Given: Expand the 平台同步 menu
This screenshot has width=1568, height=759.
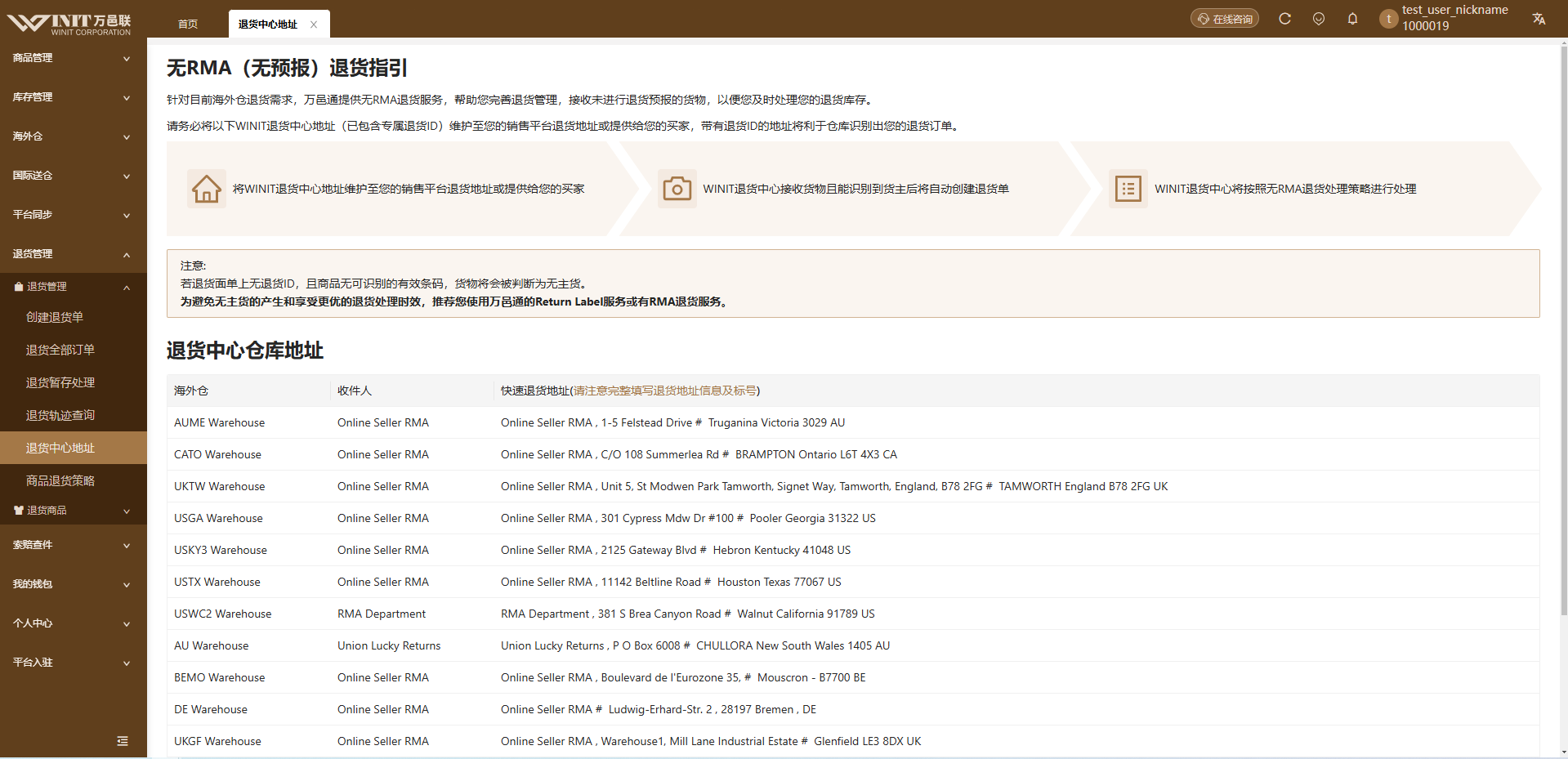Looking at the screenshot, I should (x=74, y=215).
